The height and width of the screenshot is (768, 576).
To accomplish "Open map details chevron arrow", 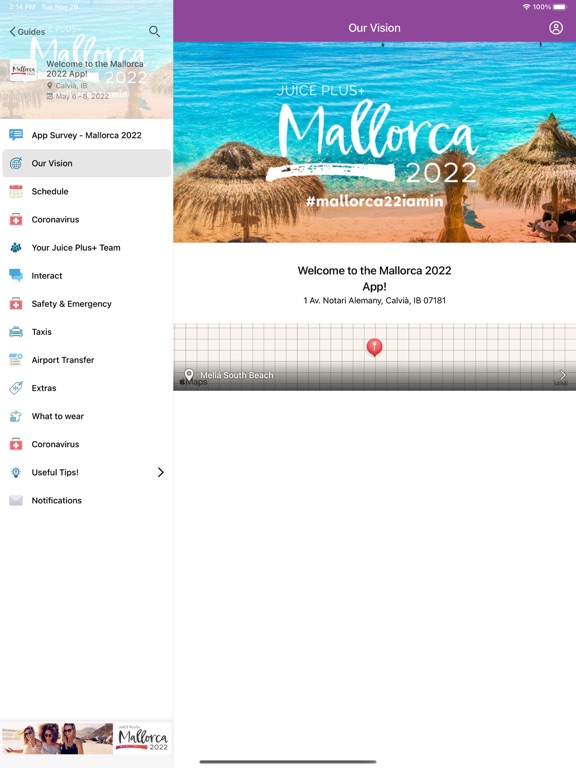I will (x=562, y=375).
